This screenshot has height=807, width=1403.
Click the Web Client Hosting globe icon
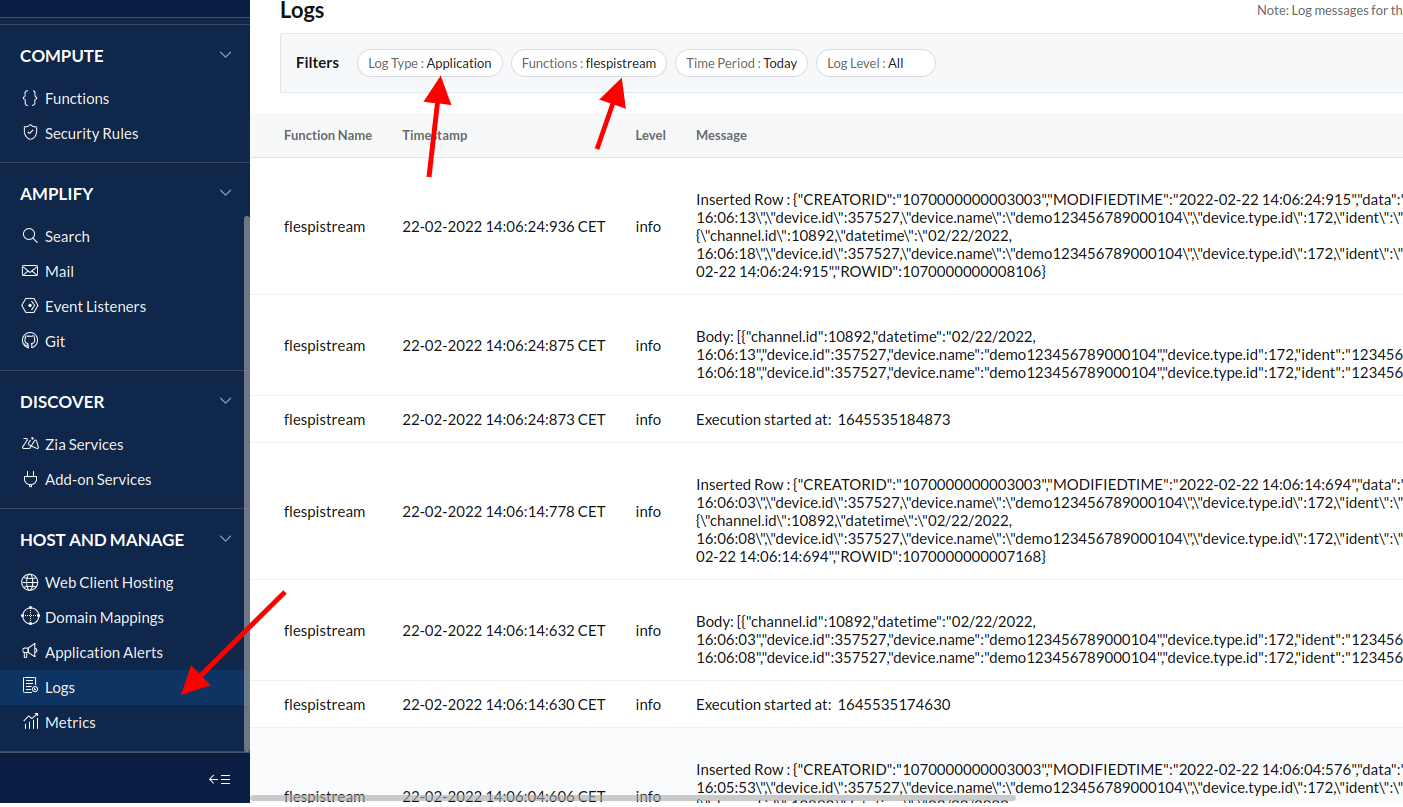click(x=30, y=582)
